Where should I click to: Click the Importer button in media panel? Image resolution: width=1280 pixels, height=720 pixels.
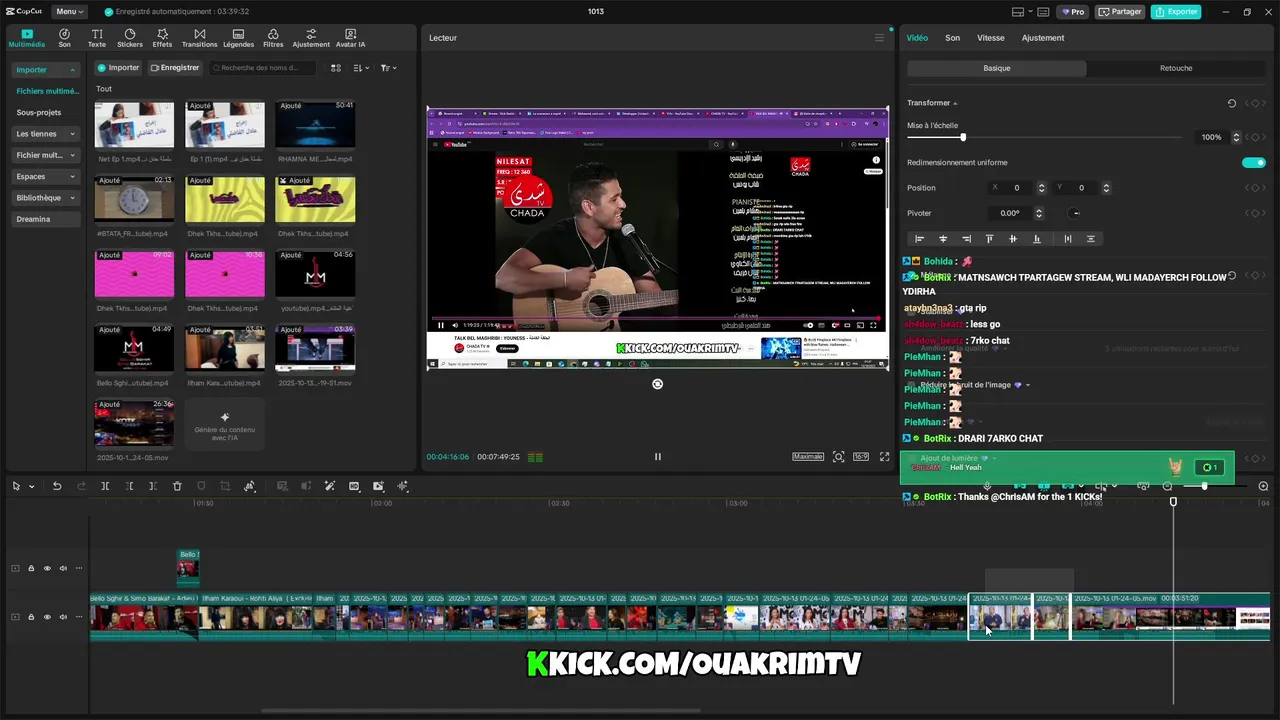pos(118,68)
